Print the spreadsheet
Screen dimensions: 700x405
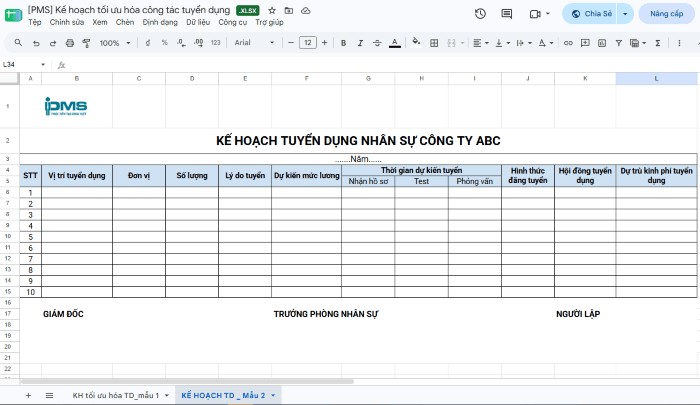[70, 43]
